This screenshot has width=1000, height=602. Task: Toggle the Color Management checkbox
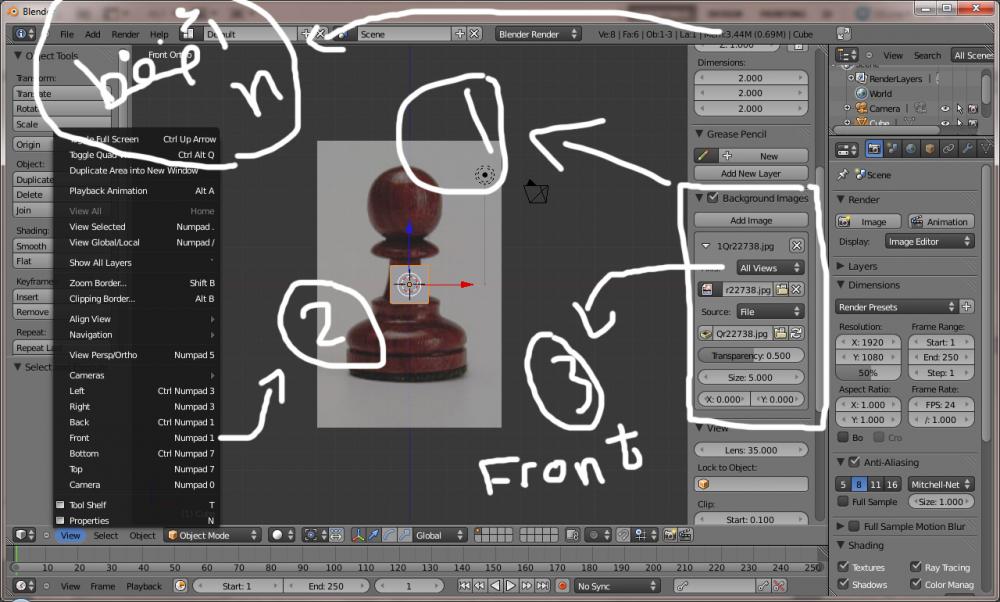point(916,584)
